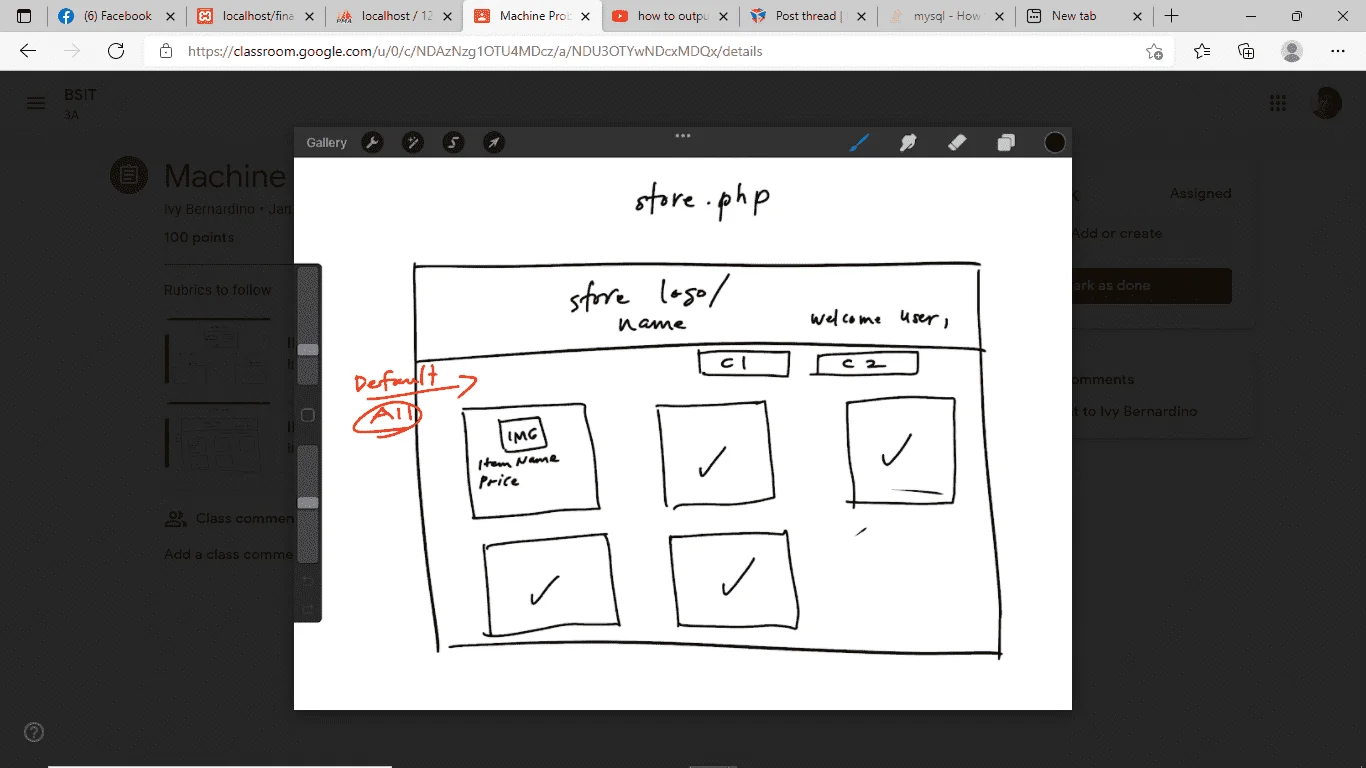Click the black color swatch circle
1366x768 pixels.
1055,143
